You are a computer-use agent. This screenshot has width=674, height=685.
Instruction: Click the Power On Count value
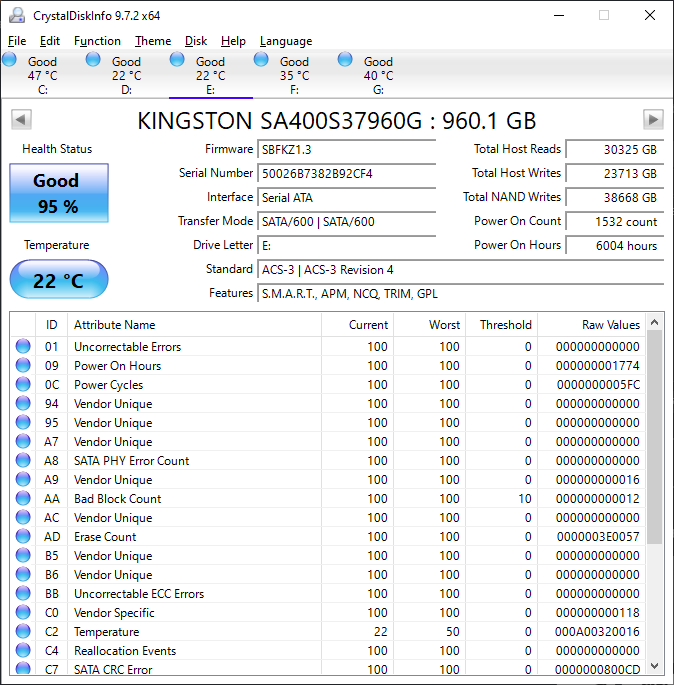(615, 222)
